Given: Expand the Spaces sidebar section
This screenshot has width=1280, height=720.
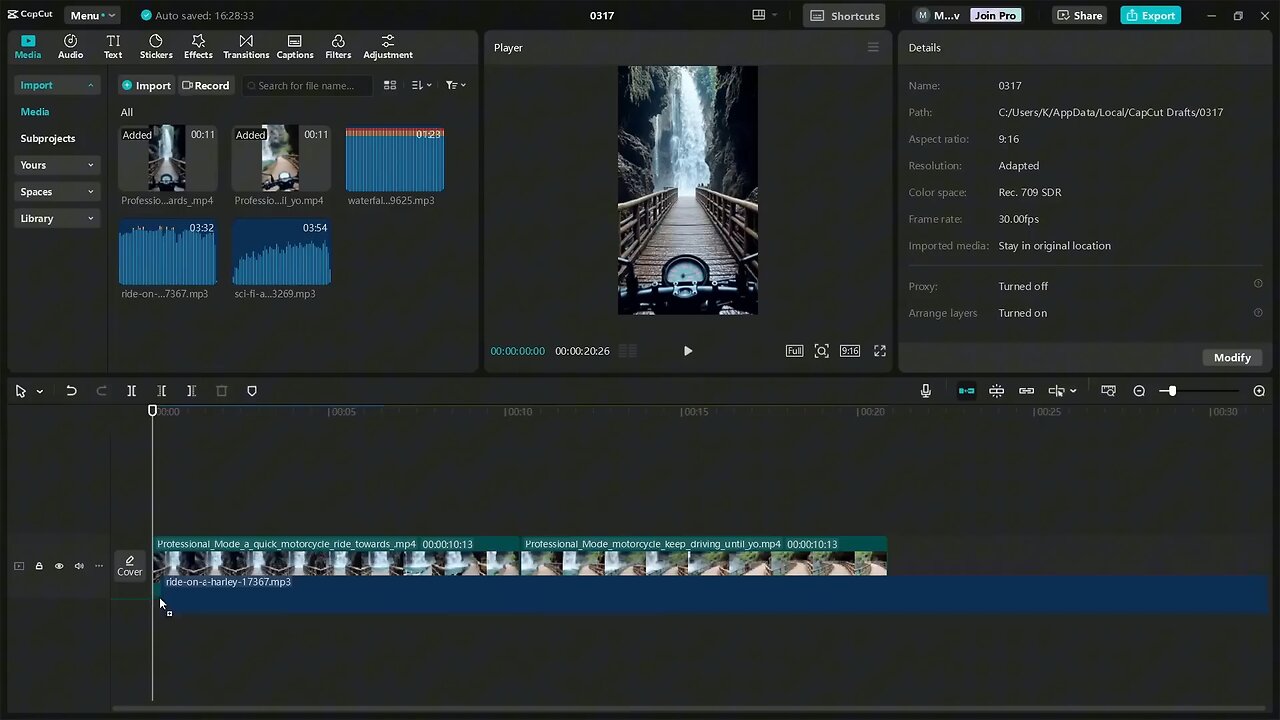Looking at the screenshot, I should [x=57, y=192].
